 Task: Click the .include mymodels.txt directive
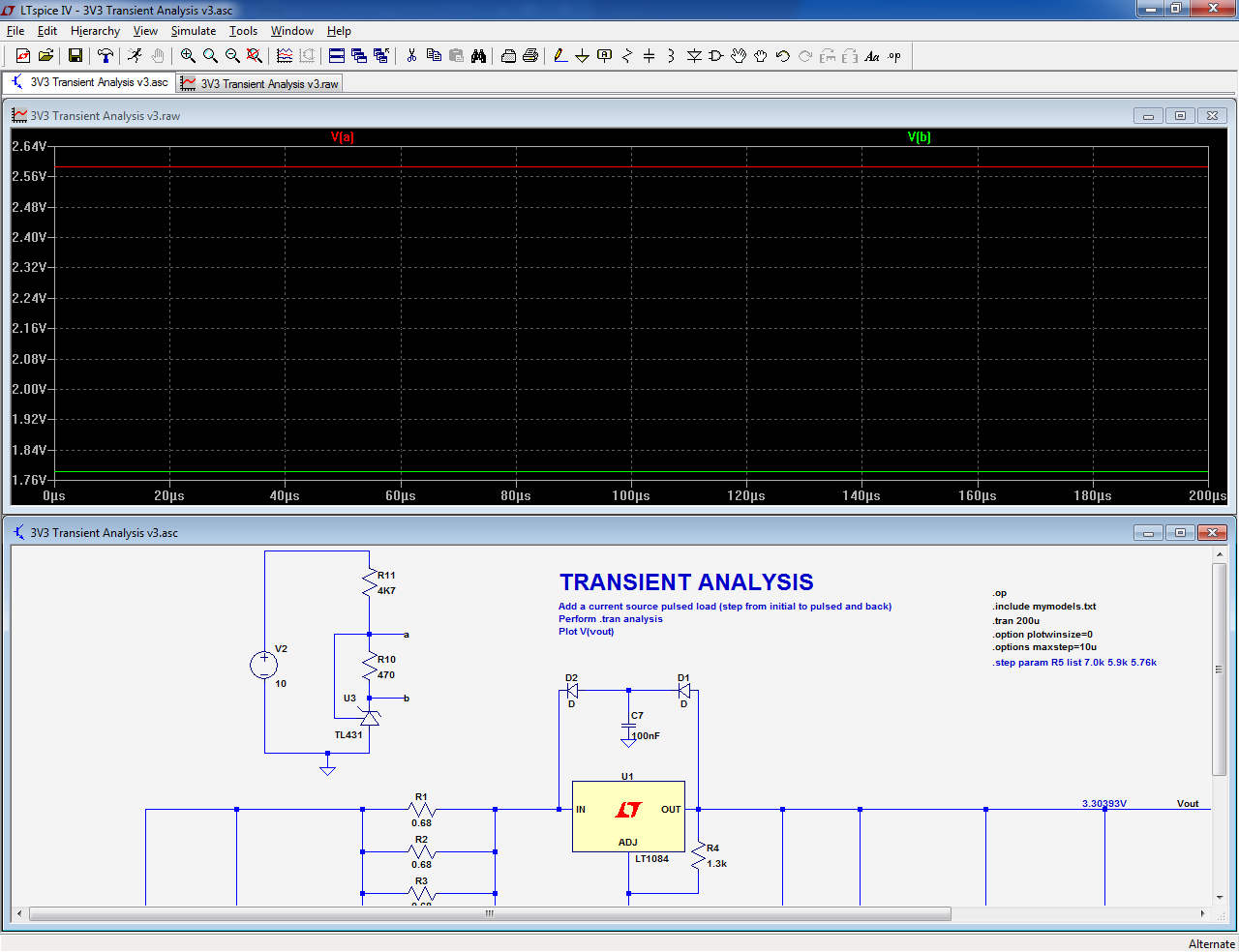(x=1044, y=607)
